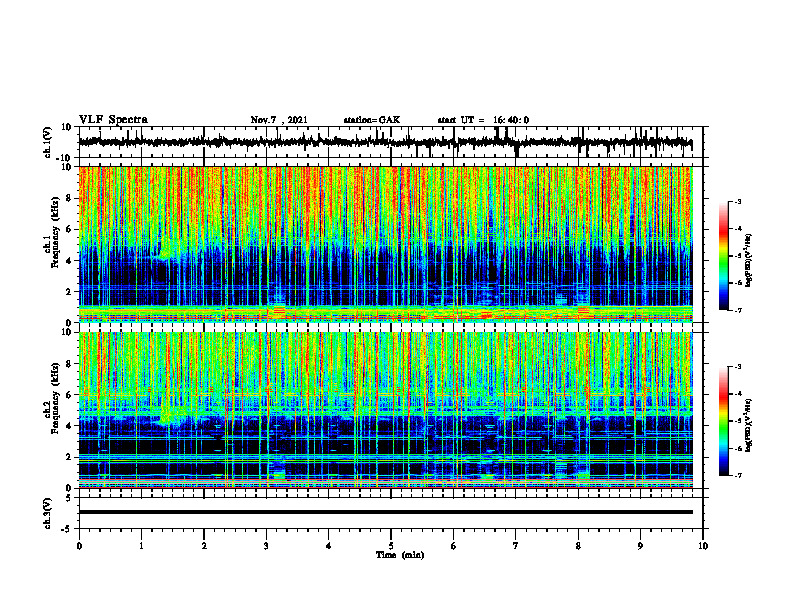Click the "5" tick on ch.3(V) axis
The width and height of the screenshot is (792, 612).
70,498
